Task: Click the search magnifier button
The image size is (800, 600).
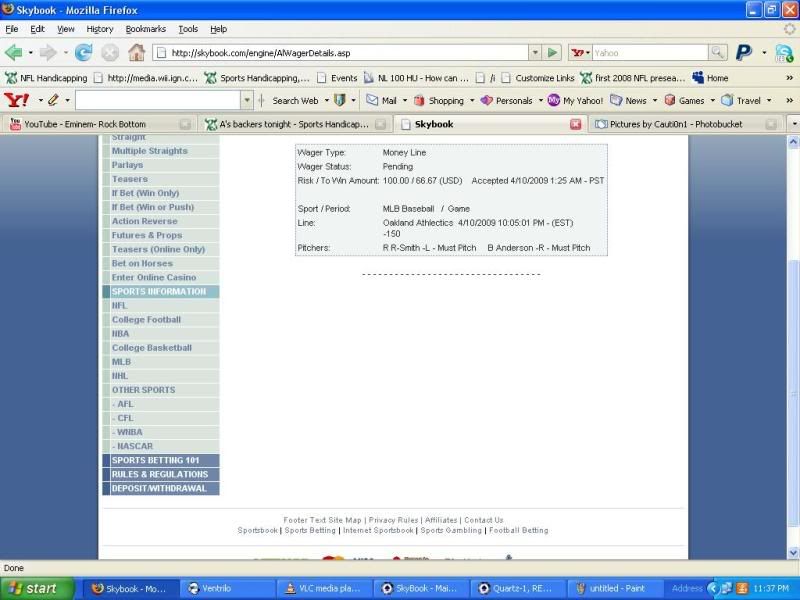Action: click(x=718, y=53)
